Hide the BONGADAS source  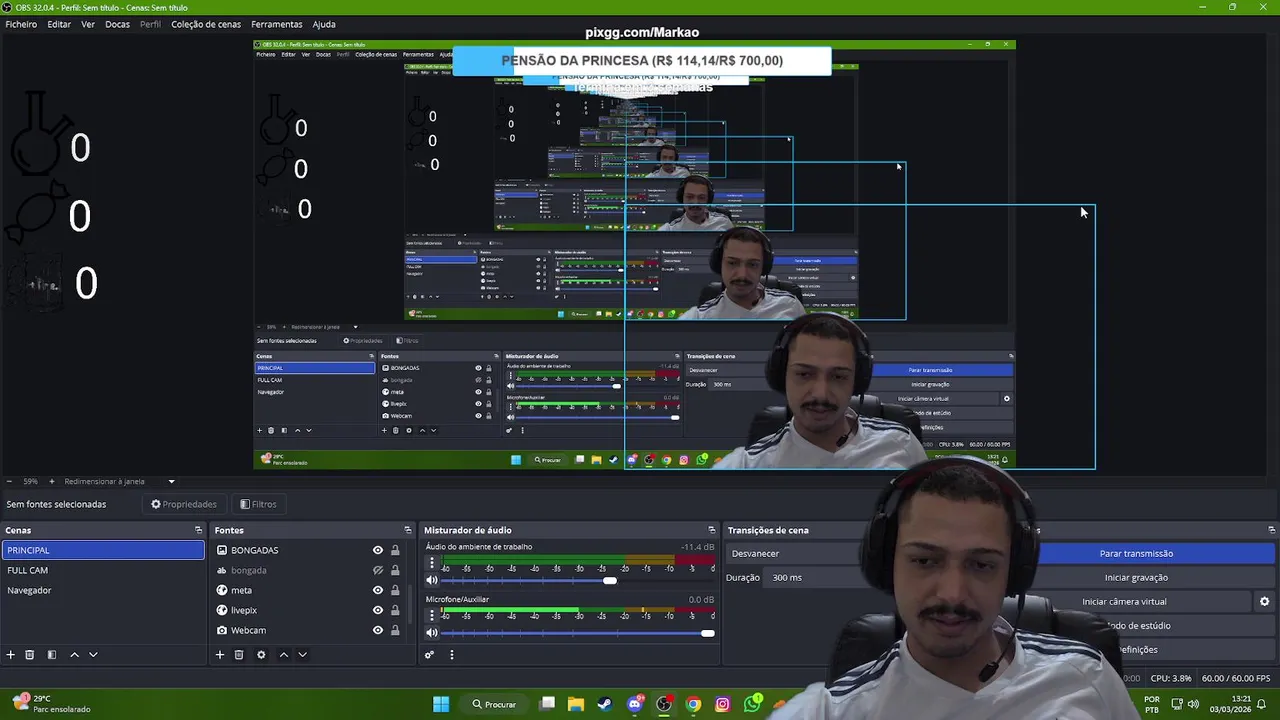pyautogui.click(x=378, y=550)
